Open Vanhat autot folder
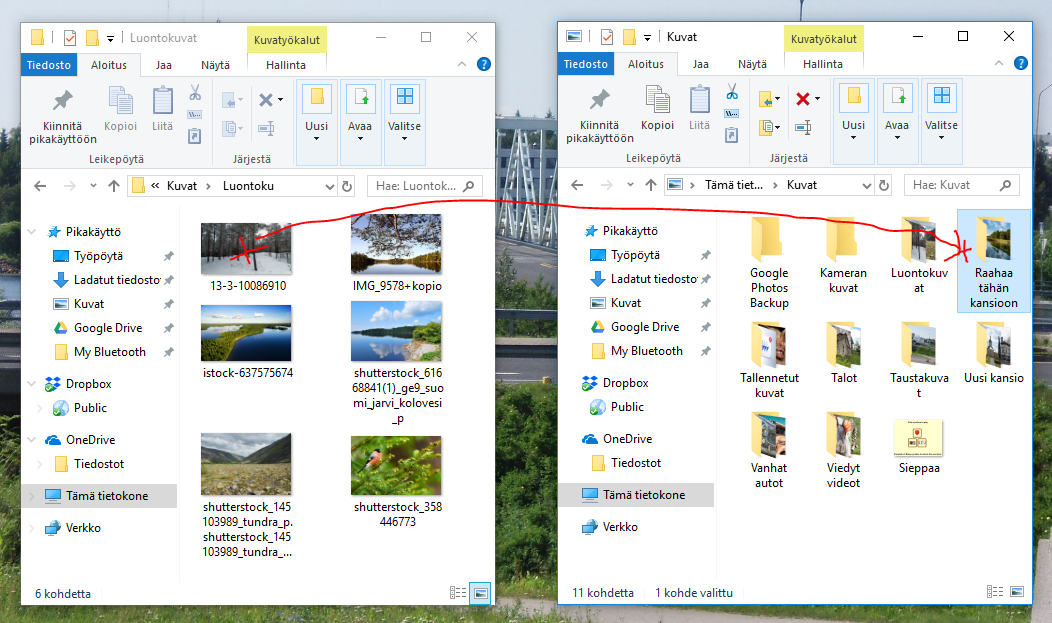The width and height of the screenshot is (1052, 623). pos(769,451)
